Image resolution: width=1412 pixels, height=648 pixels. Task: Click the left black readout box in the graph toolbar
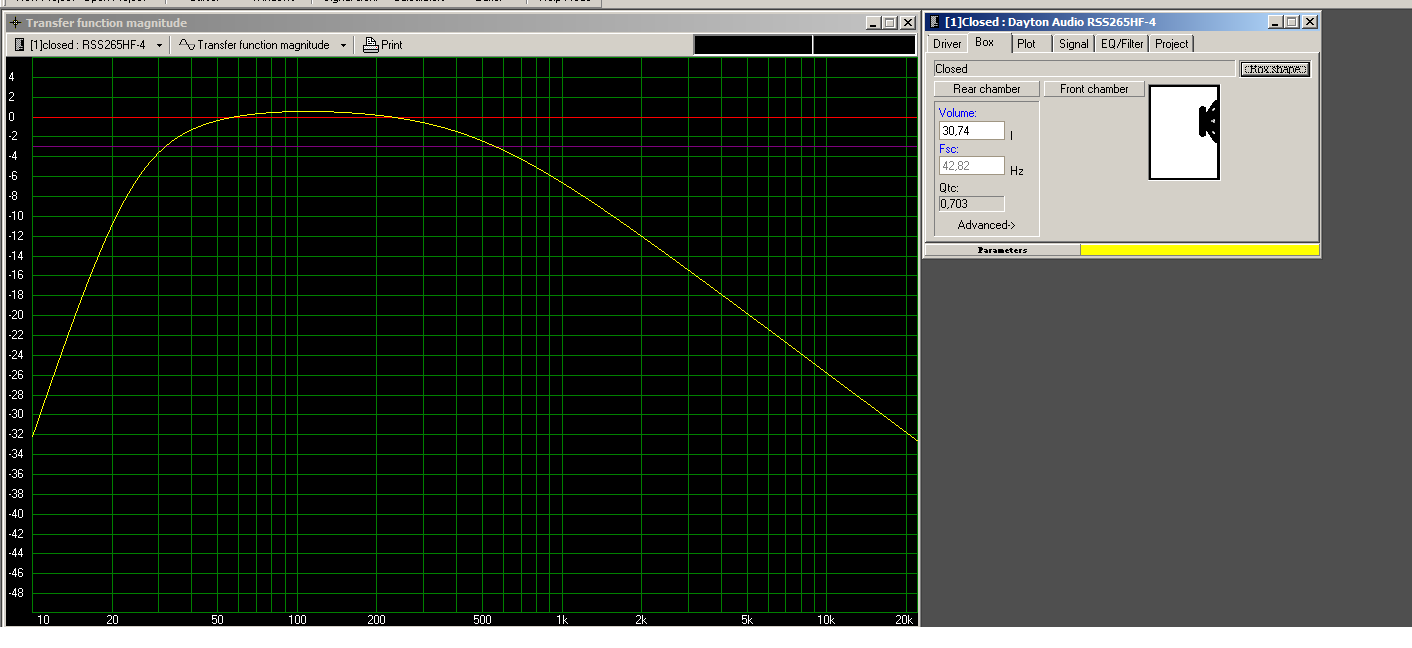(x=753, y=45)
